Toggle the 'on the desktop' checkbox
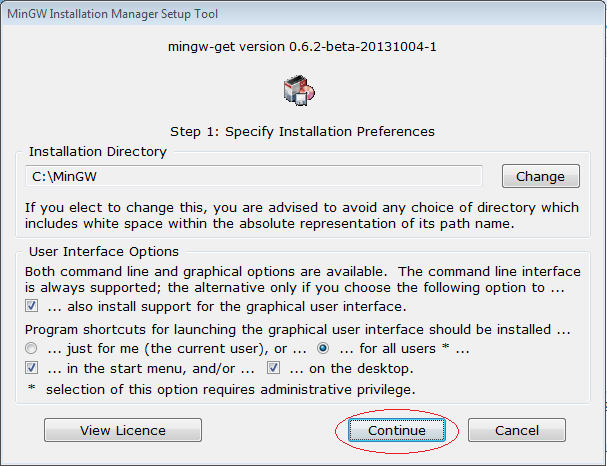 pos(273,368)
